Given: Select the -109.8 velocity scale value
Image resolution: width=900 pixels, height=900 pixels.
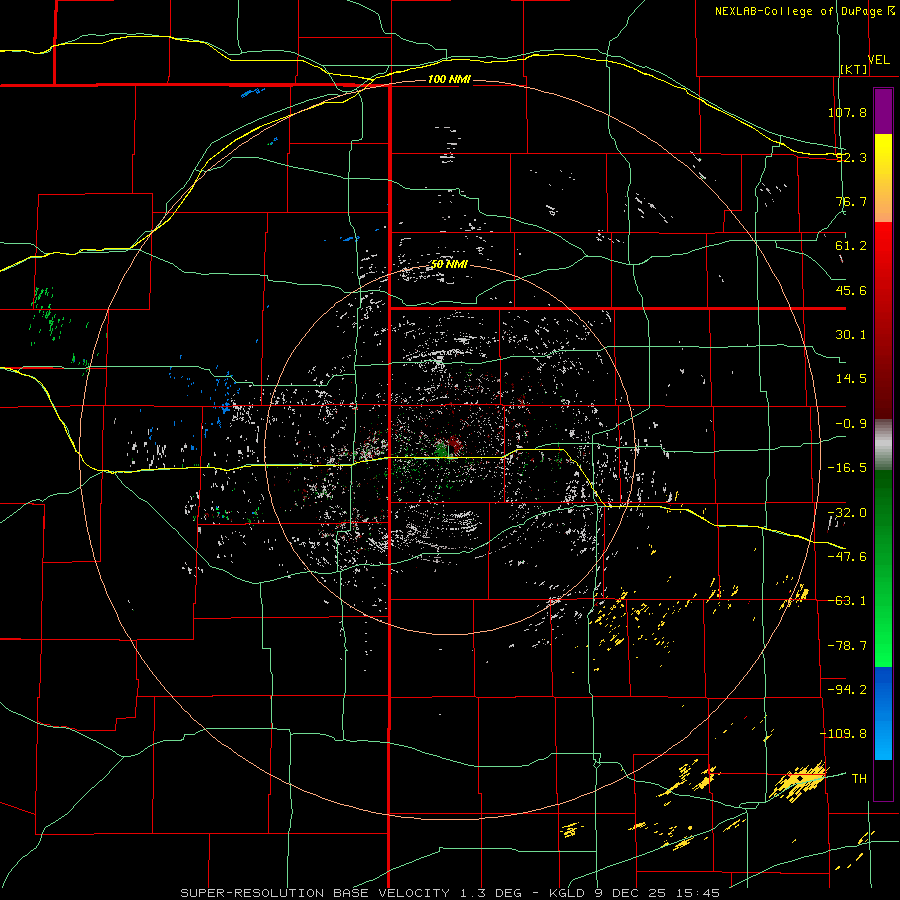Looking at the screenshot, I should [x=843, y=734].
